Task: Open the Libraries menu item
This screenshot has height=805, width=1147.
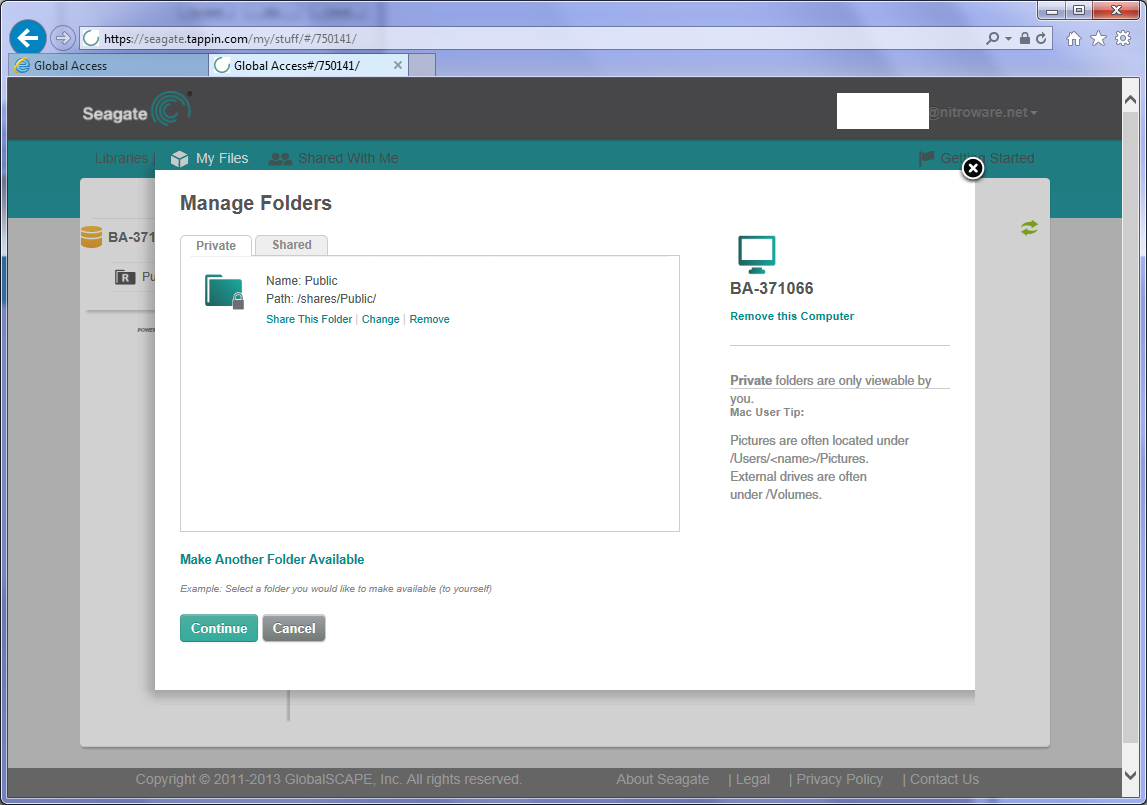Action: click(121, 158)
